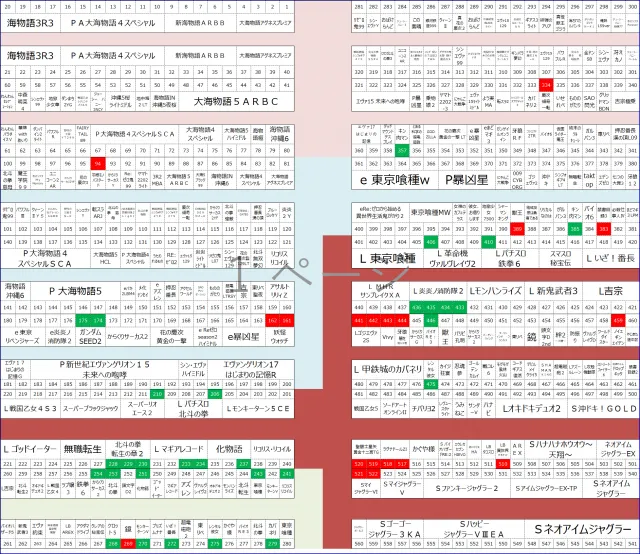Click green machine cell 279

(x=272, y=544)
